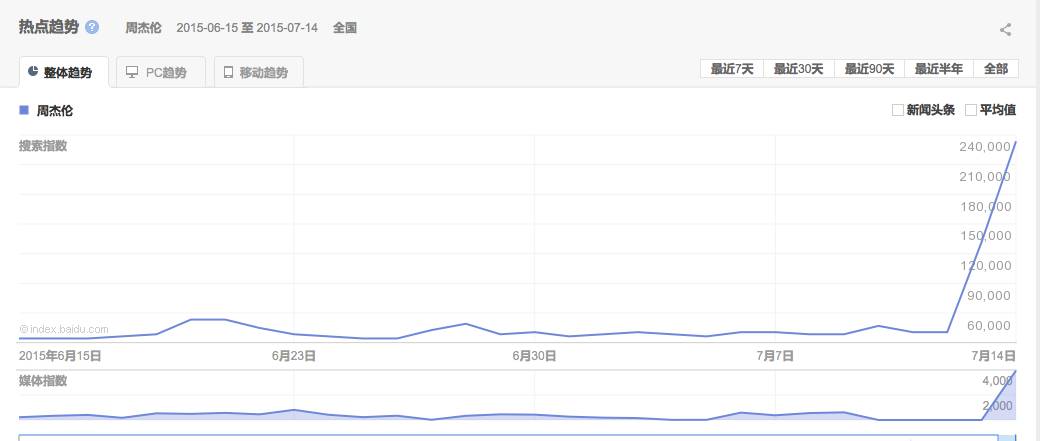Click the 周杰伦 legend label
Viewport: 1040px width, 441px height.
(54, 111)
